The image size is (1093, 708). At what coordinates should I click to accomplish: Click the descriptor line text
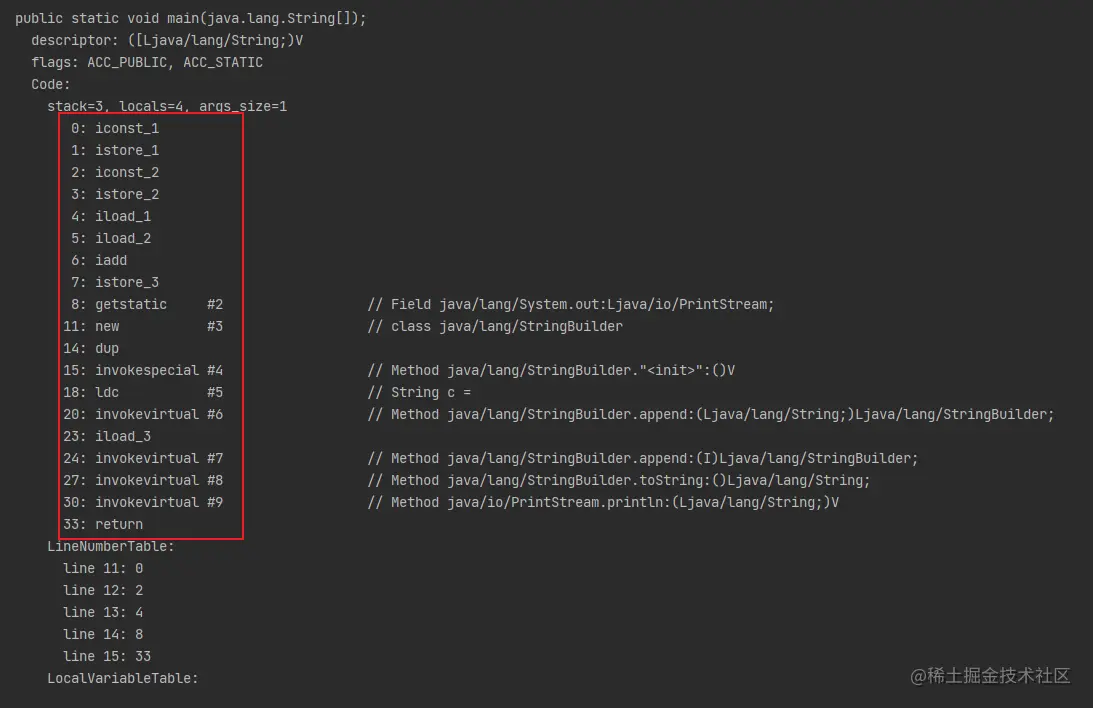[167, 40]
